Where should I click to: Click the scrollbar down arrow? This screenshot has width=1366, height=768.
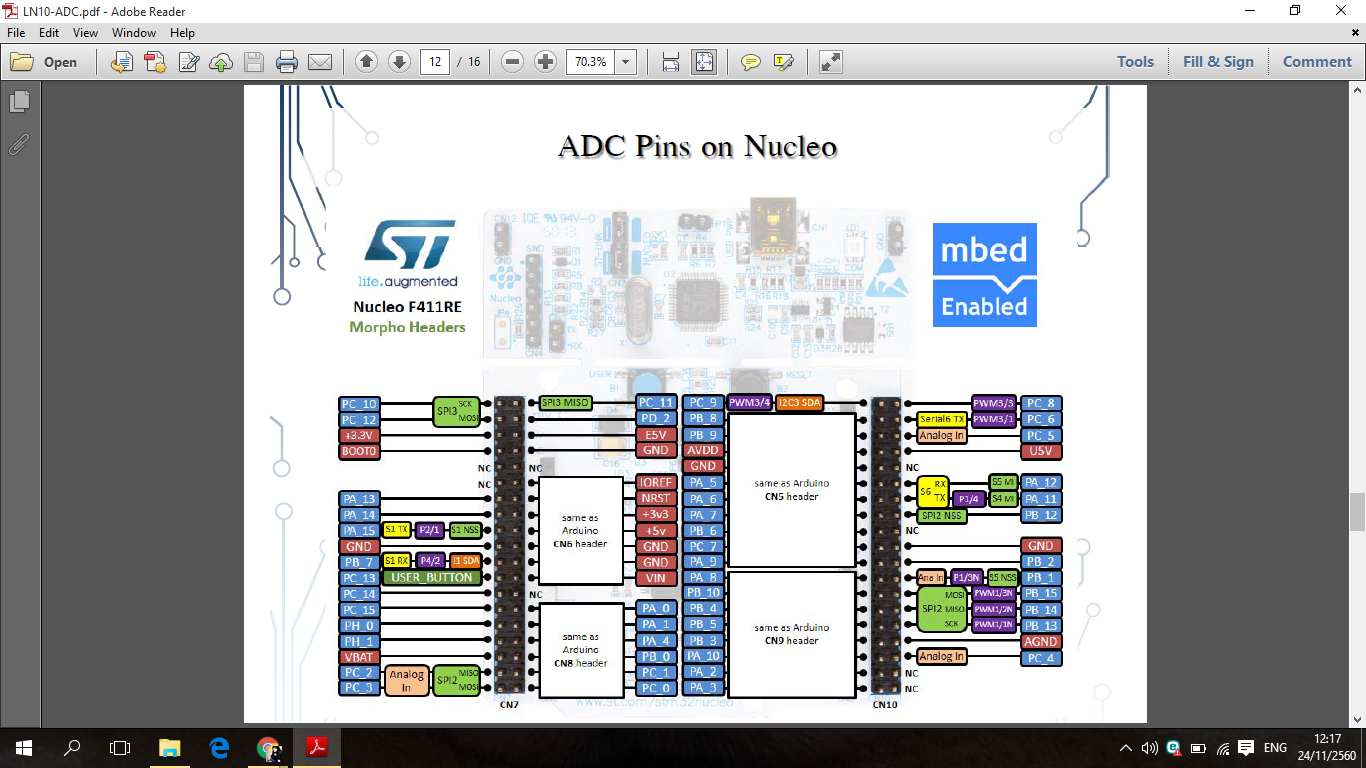pos(1357,719)
